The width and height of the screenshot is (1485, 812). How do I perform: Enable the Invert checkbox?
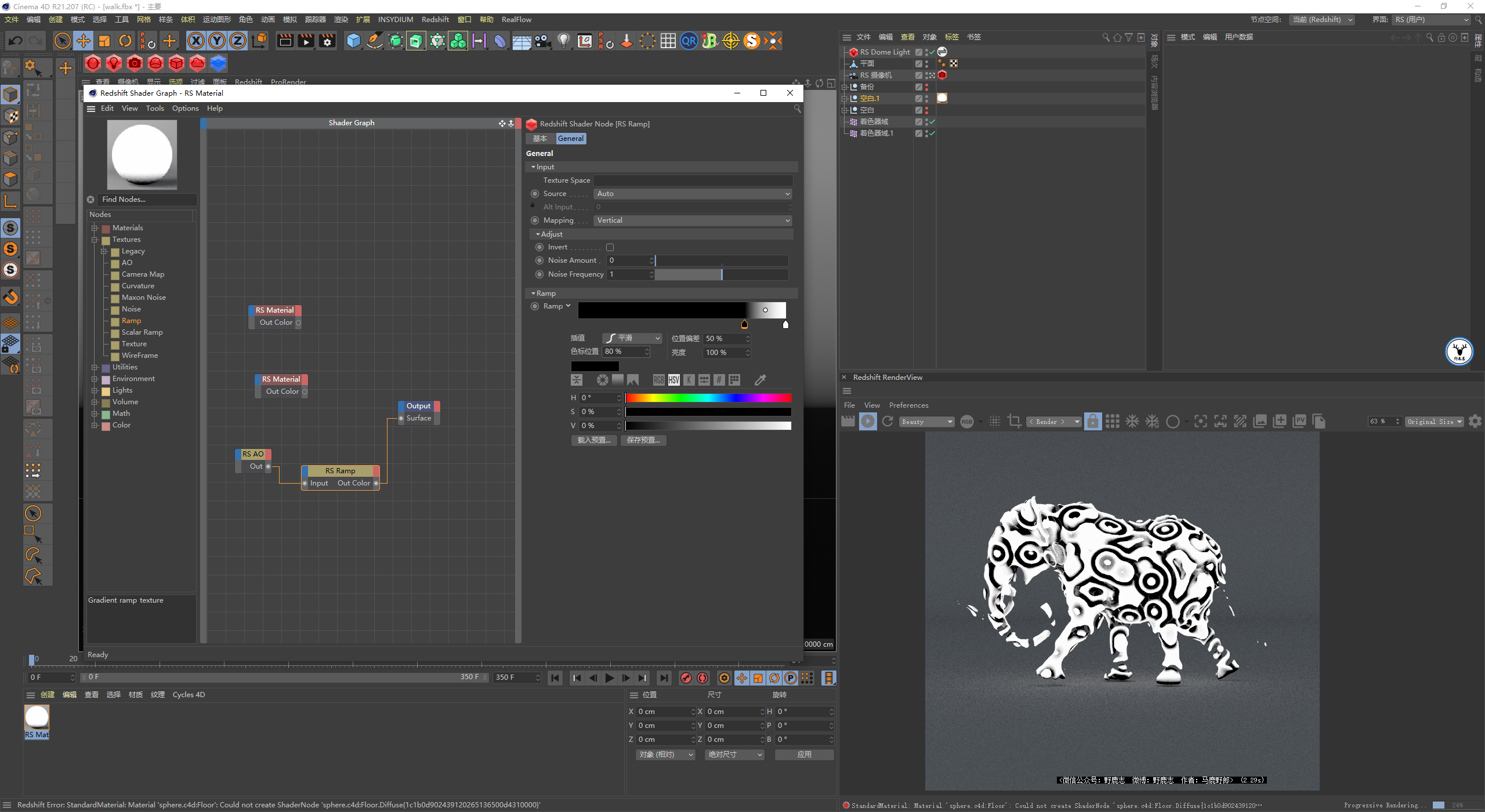[x=610, y=247]
